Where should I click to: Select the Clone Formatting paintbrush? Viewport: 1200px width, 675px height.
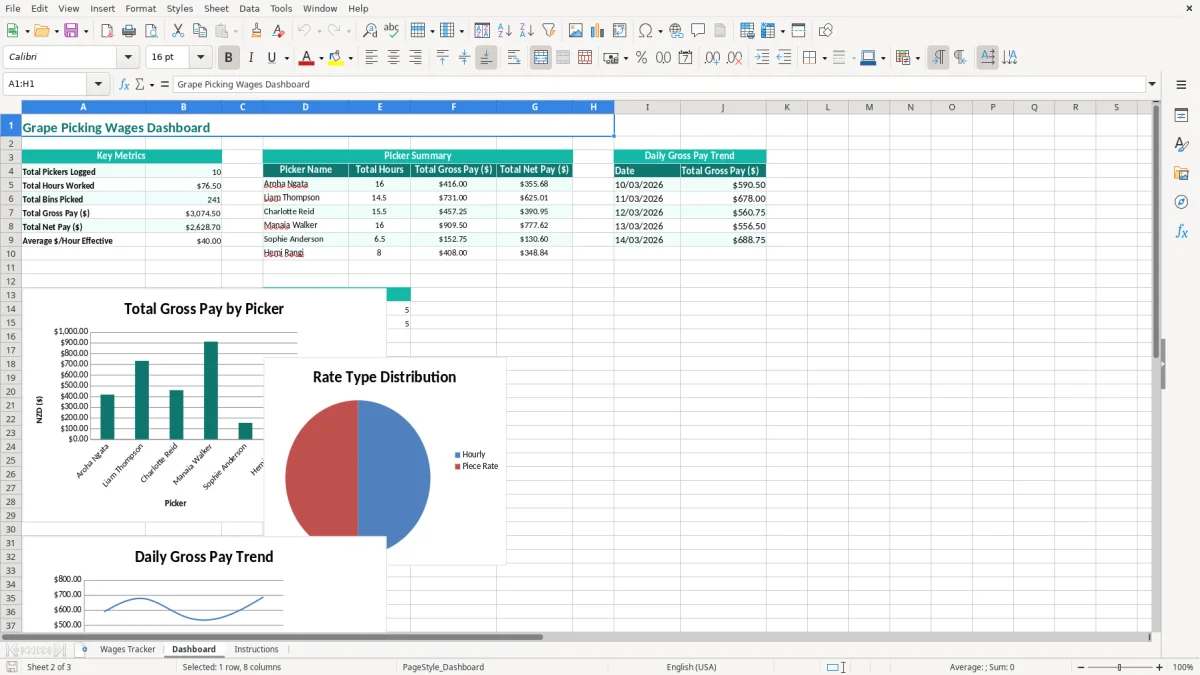pos(257,31)
